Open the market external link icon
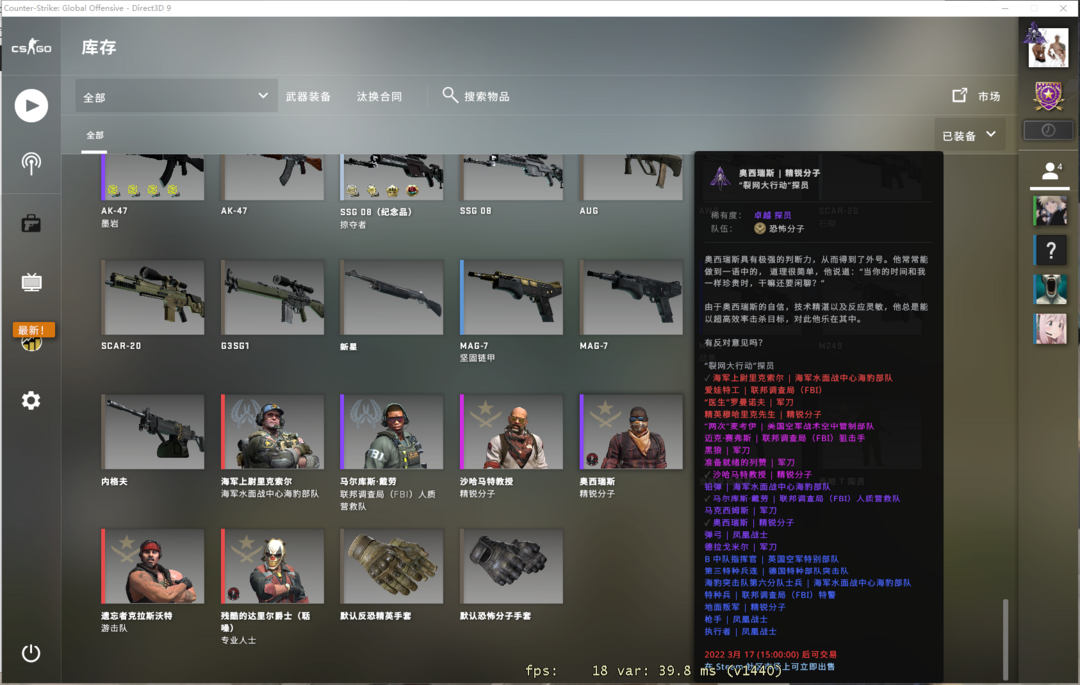Image resolution: width=1080 pixels, height=685 pixels. pyautogui.click(x=959, y=96)
